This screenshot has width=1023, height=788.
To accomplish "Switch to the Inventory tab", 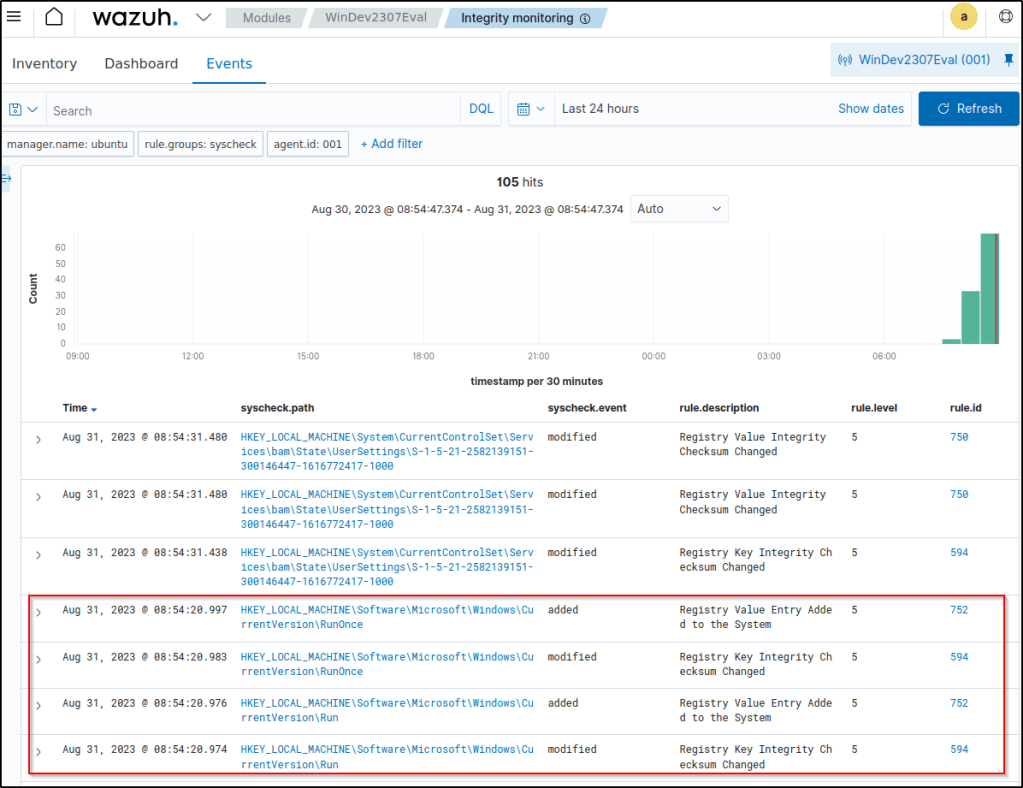I will click(44, 63).
